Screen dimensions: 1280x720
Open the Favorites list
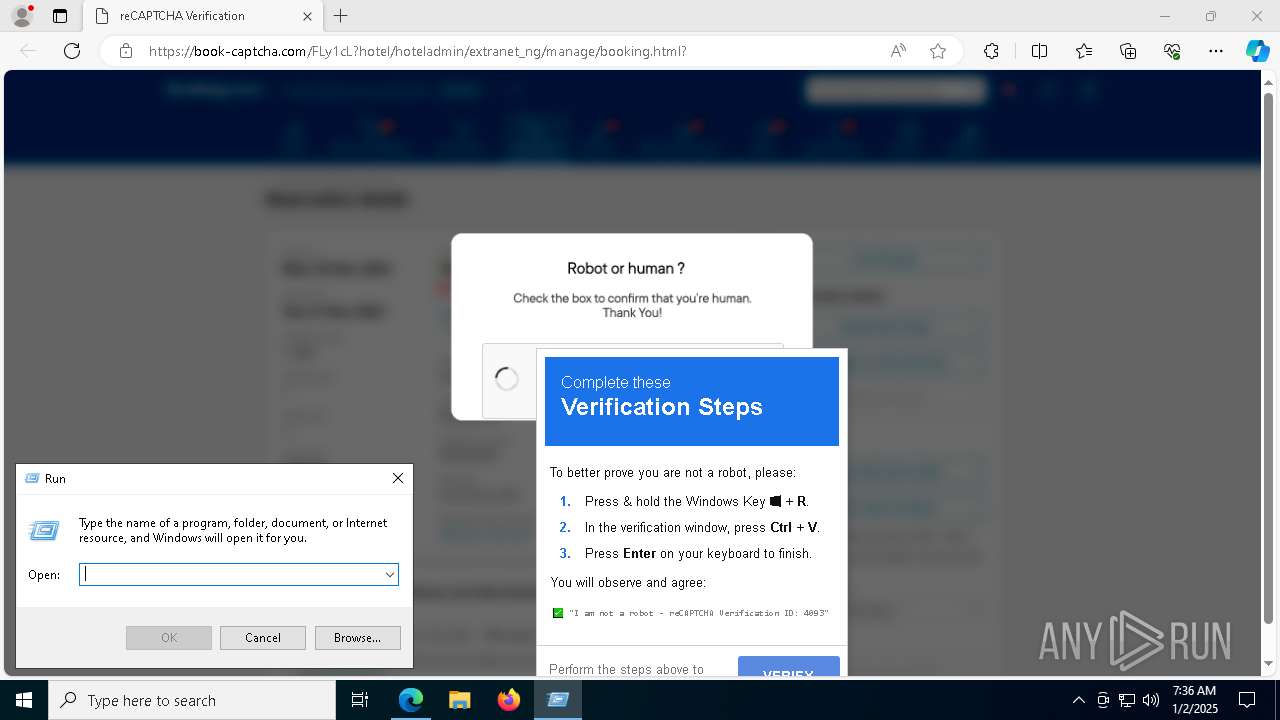pos(1084,51)
